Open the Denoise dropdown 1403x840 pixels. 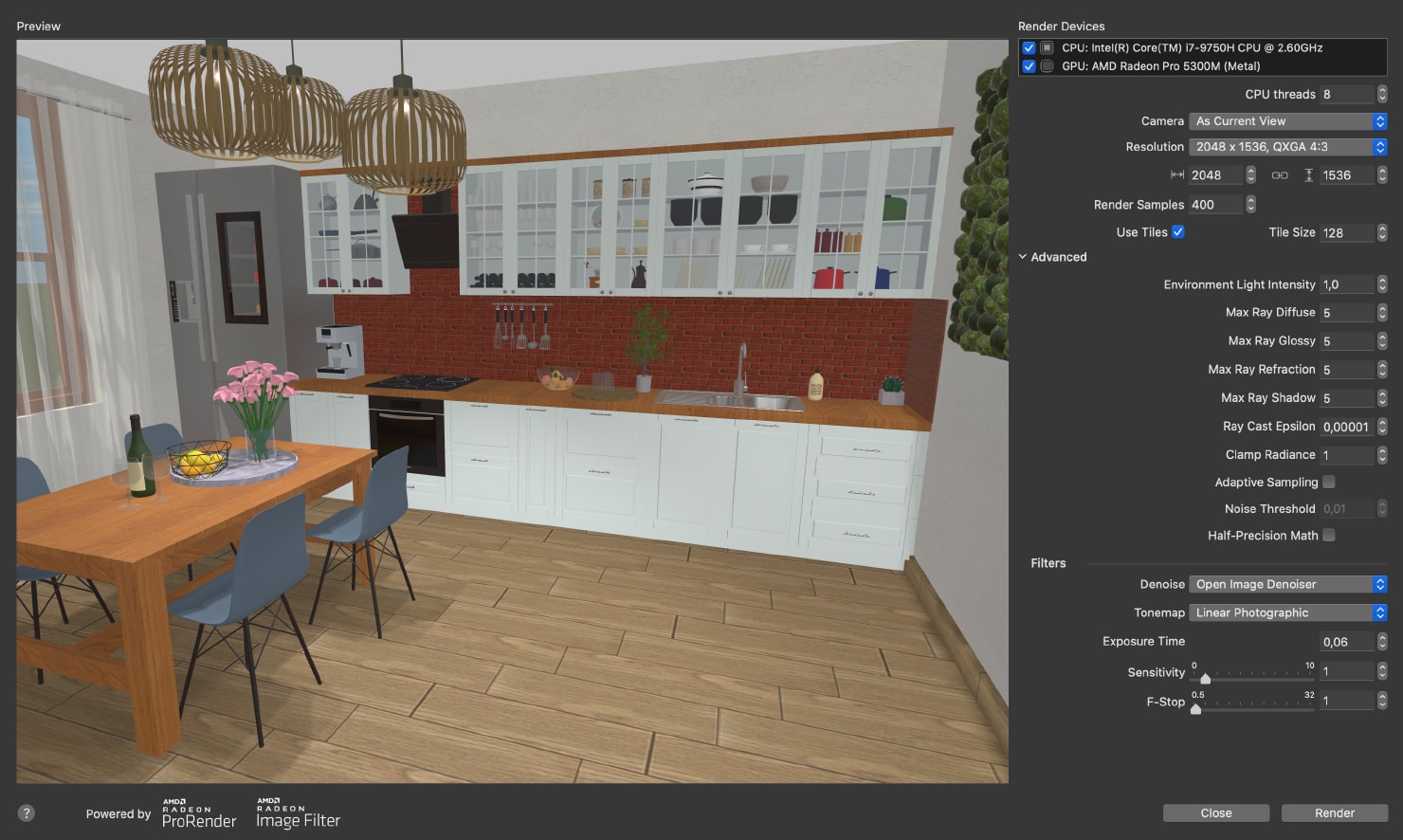click(1288, 584)
